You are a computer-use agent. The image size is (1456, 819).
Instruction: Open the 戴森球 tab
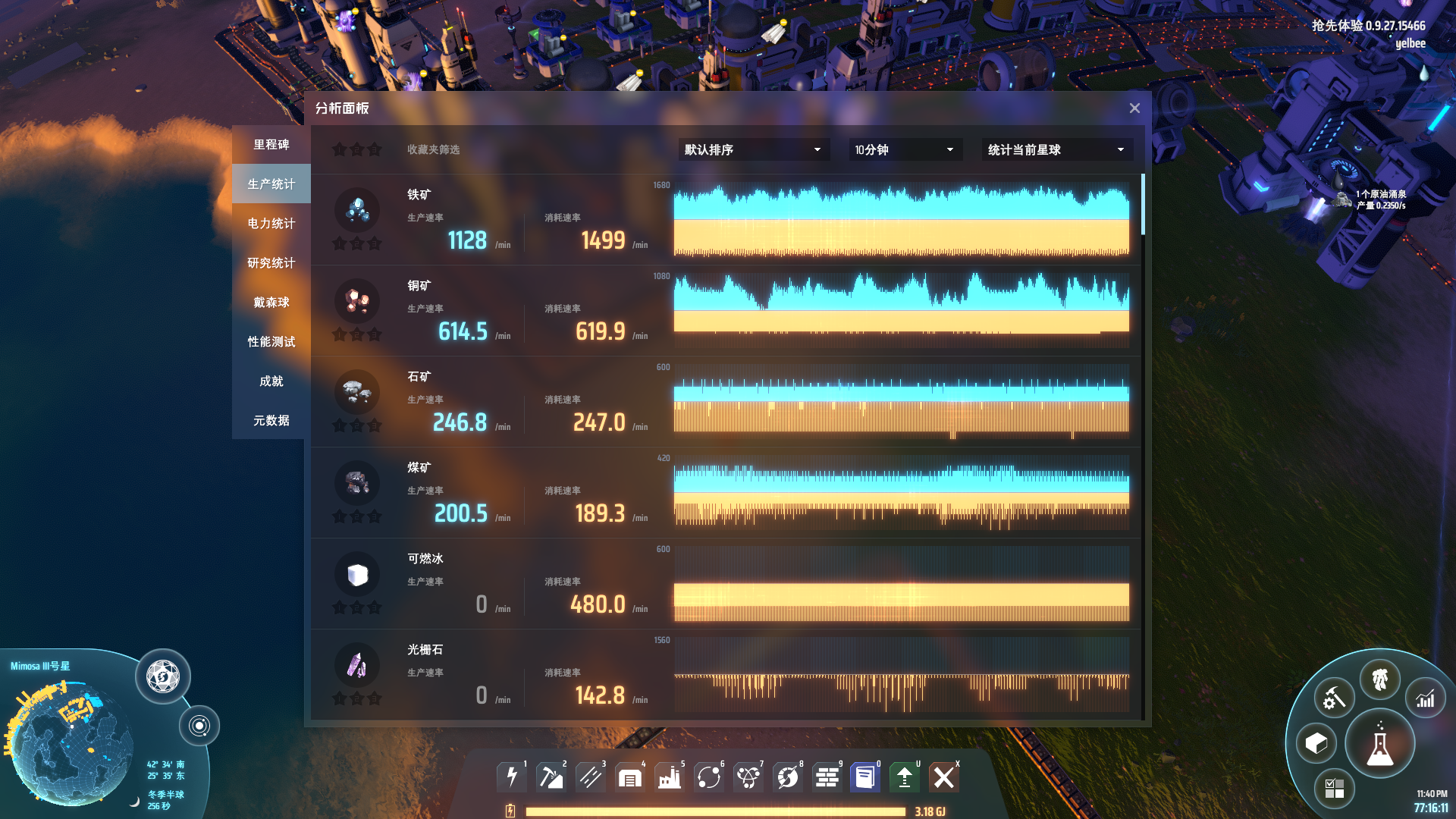pyautogui.click(x=271, y=302)
